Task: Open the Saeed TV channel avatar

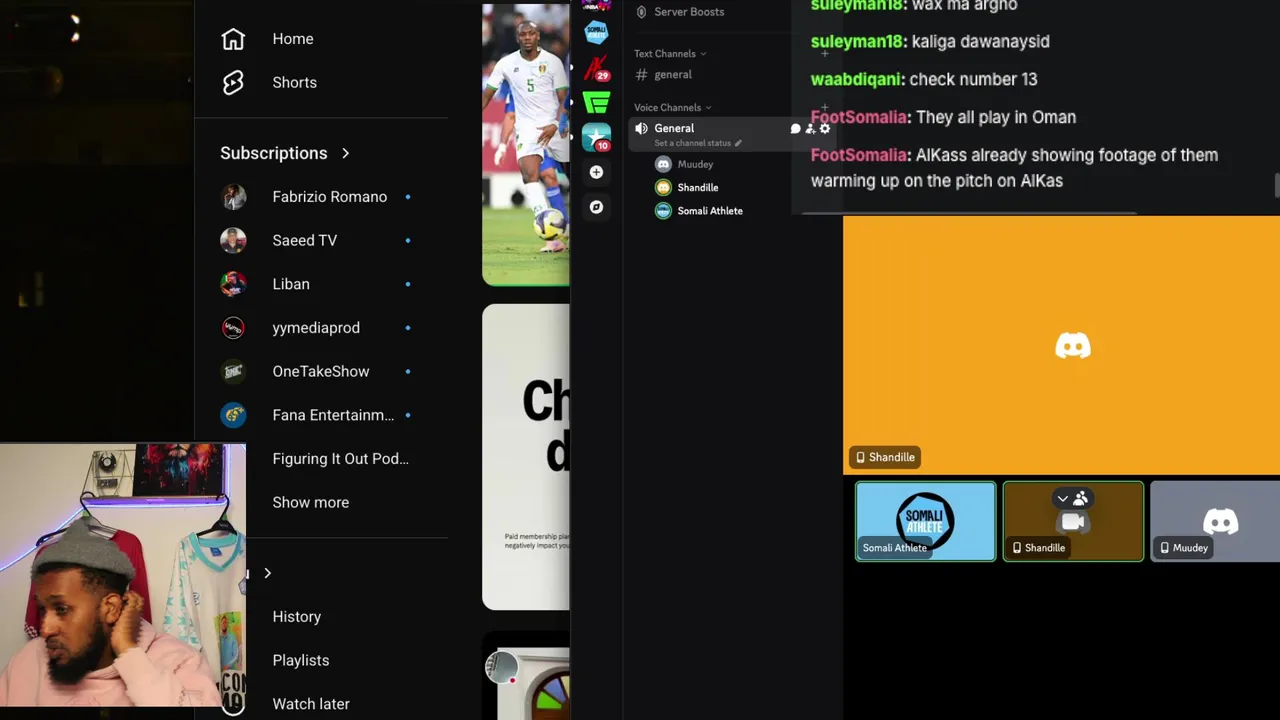Action: pos(233,240)
